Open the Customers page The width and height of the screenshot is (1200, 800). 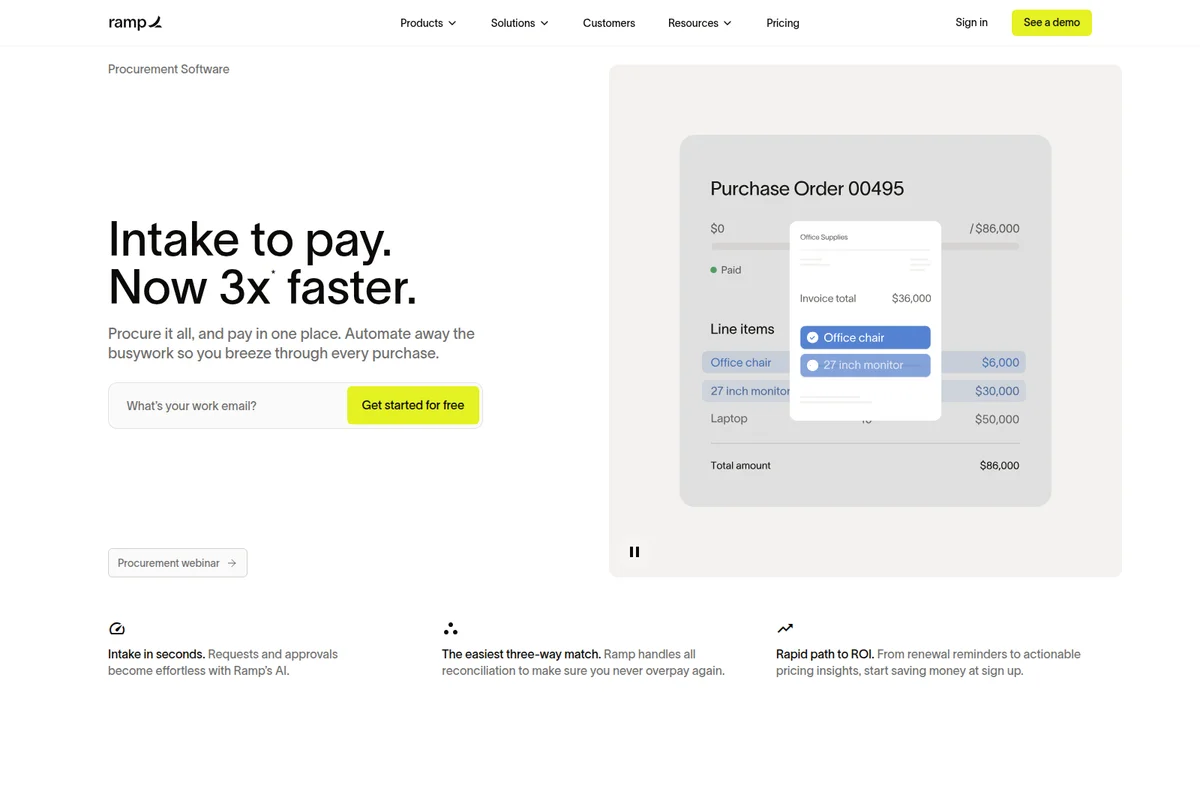click(x=608, y=22)
